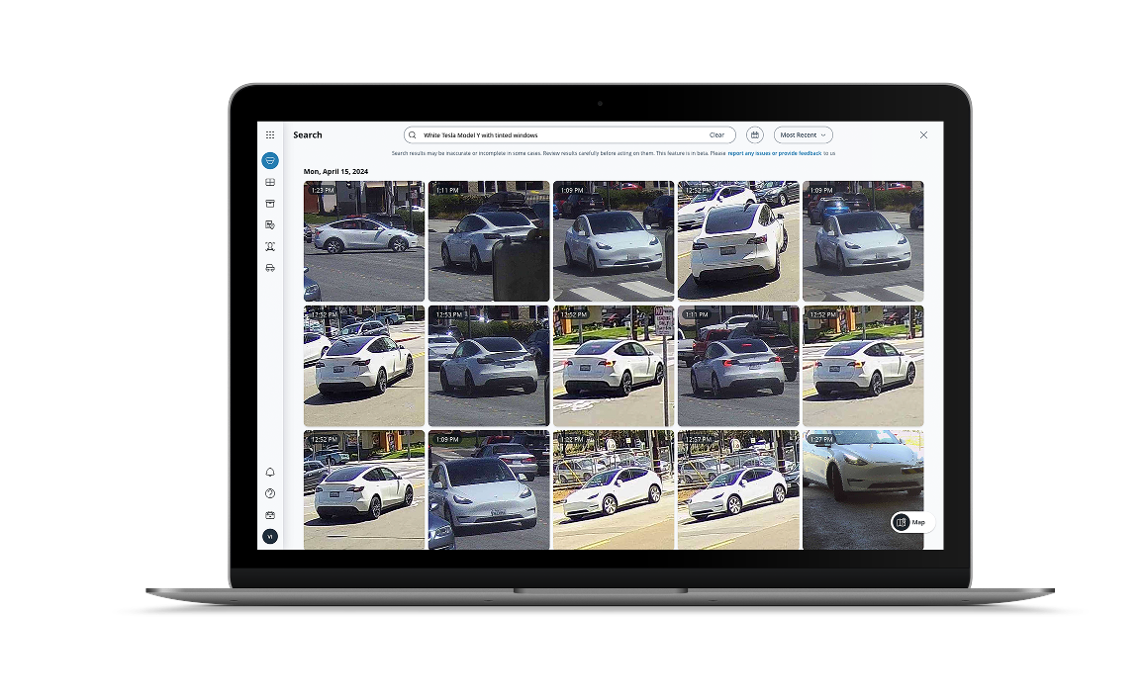Open the window-grid layout icon in sidebar
The width and height of the screenshot is (1143, 700).
pos(270,182)
